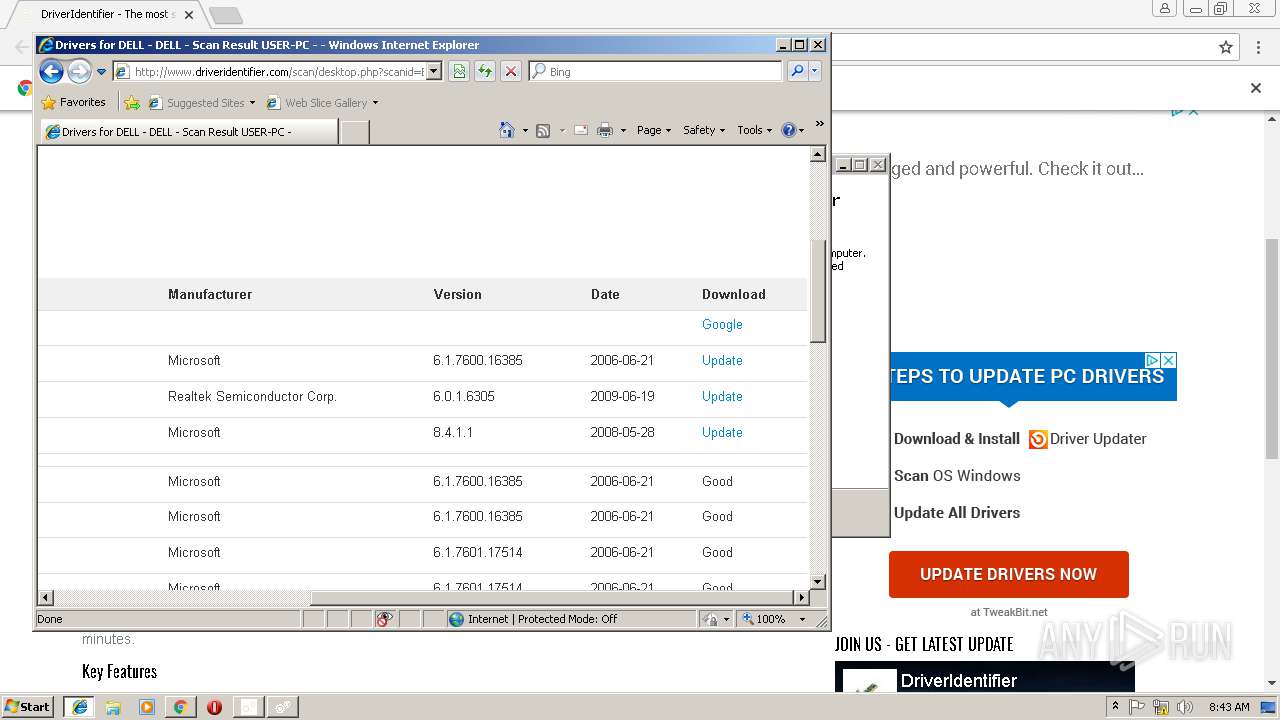Viewport: 1280px width, 720px height.
Task: Refresh the page in Internet Explorer
Action: (x=485, y=72)
